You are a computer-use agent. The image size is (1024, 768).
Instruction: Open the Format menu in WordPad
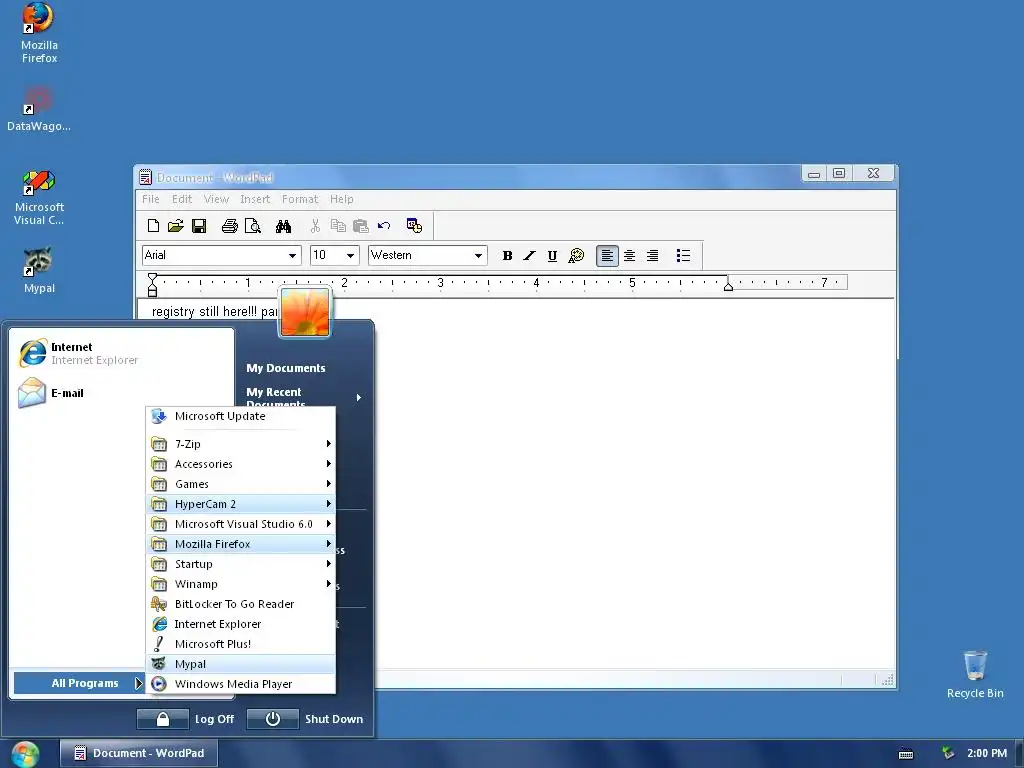pos(300,199)
